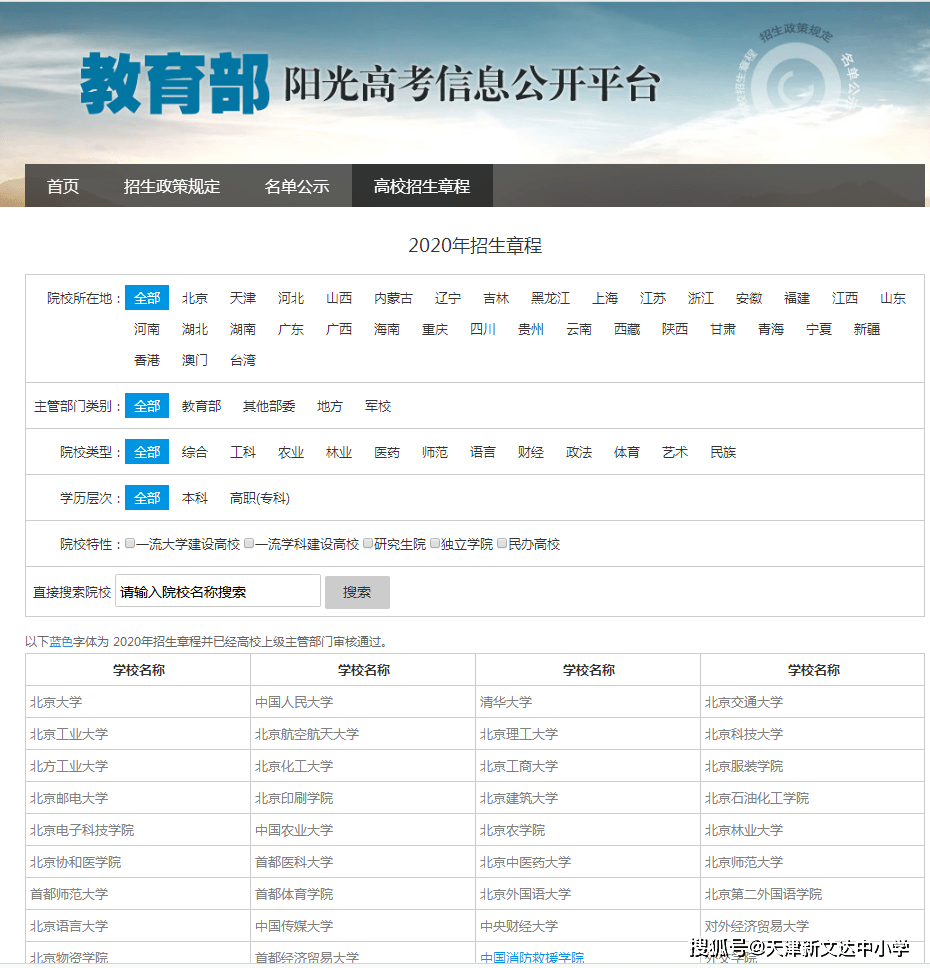Screen dimensions: 930x968
Task: Focus the school name search field
Action: (218, 592)
